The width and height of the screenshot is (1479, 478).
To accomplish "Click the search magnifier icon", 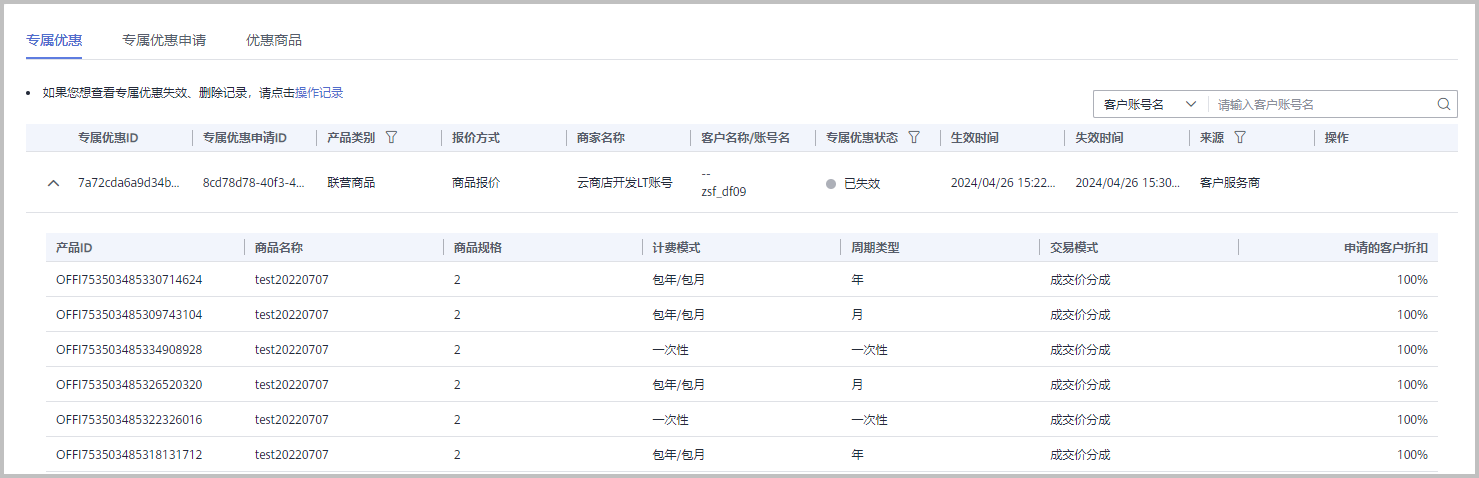I will (x=1443, y=104).
